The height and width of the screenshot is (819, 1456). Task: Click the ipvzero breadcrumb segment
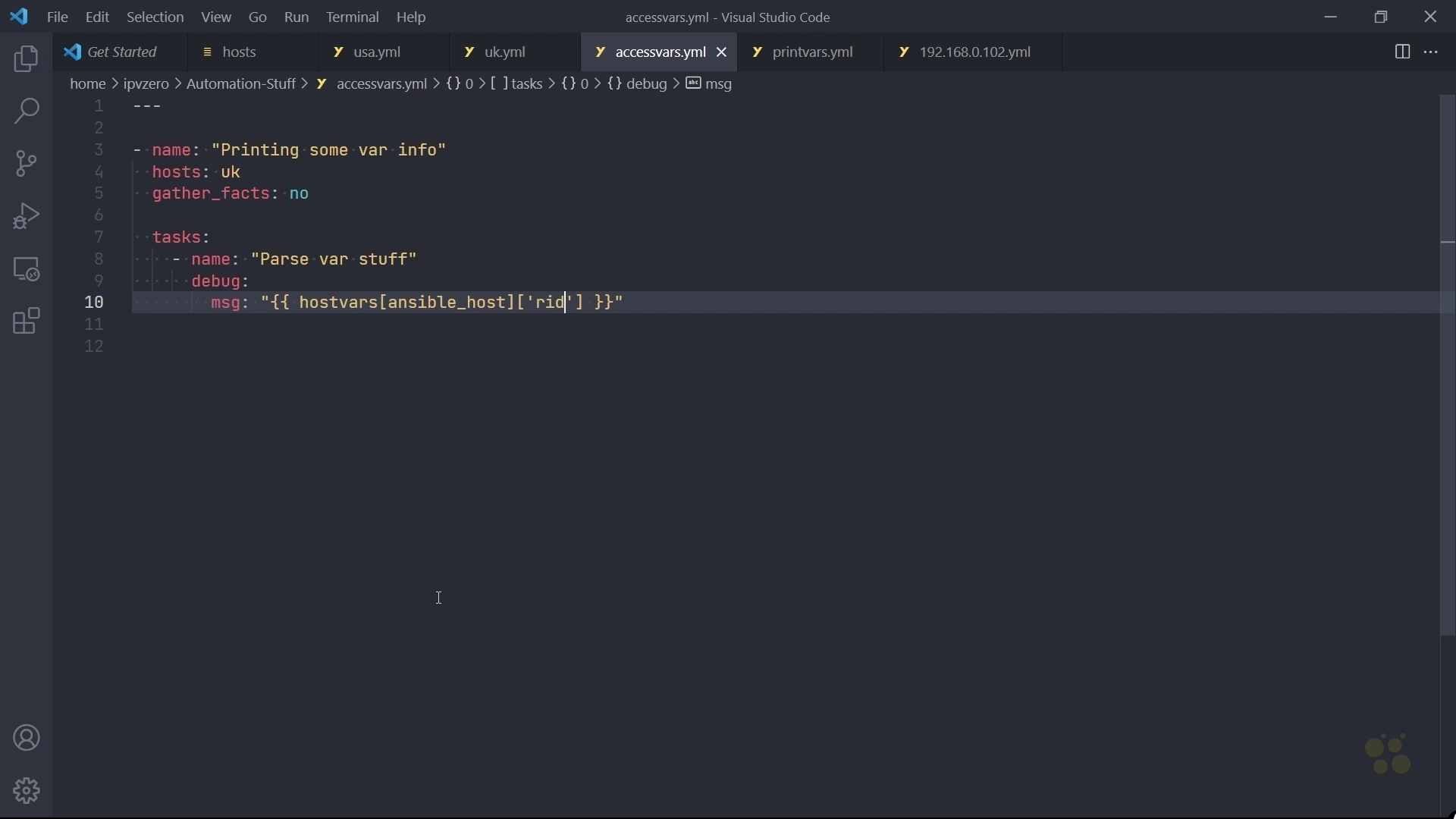[146, 84]
